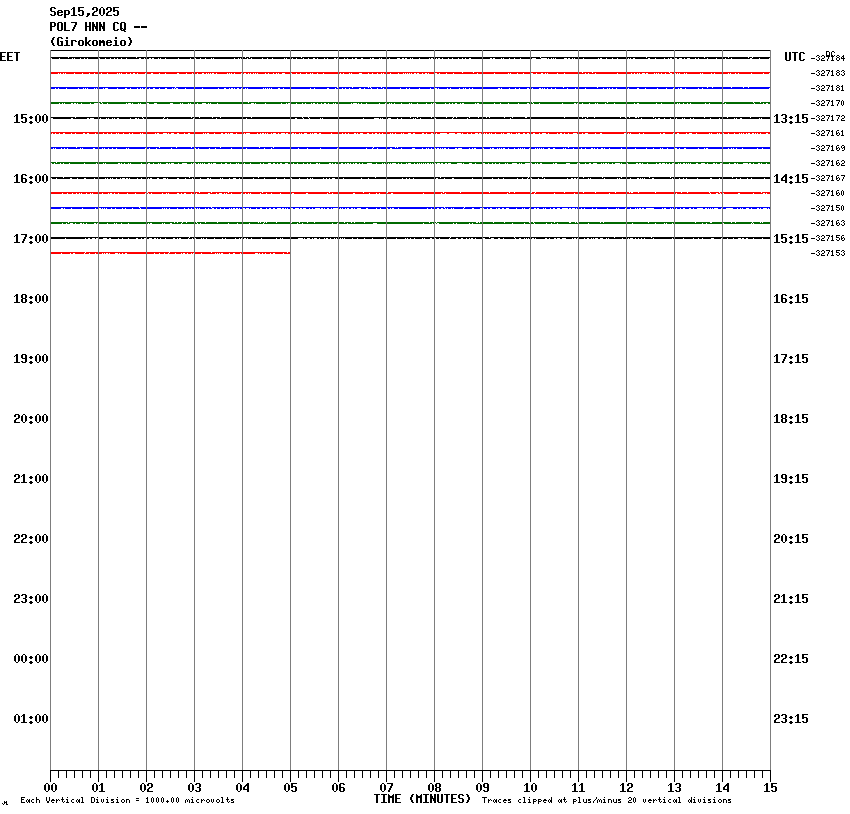
Task: Click the "00:00" EET time label
Action: coord(31,659)
